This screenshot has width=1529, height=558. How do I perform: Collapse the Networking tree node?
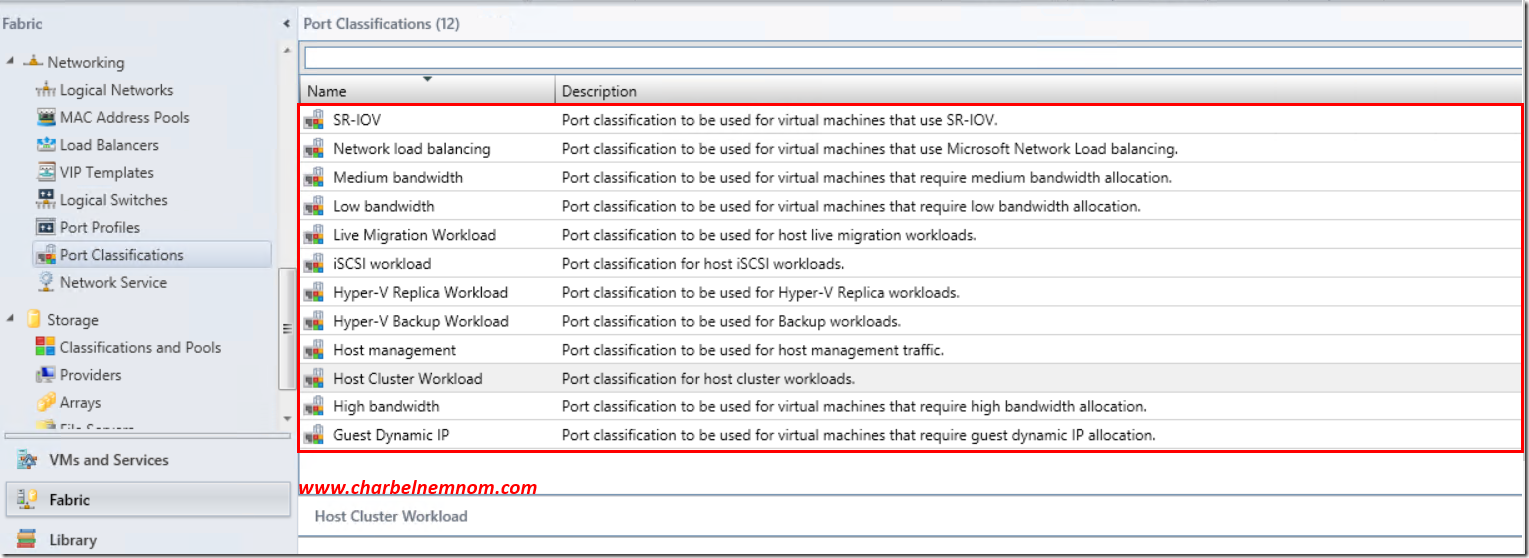[x=10, y=62]
